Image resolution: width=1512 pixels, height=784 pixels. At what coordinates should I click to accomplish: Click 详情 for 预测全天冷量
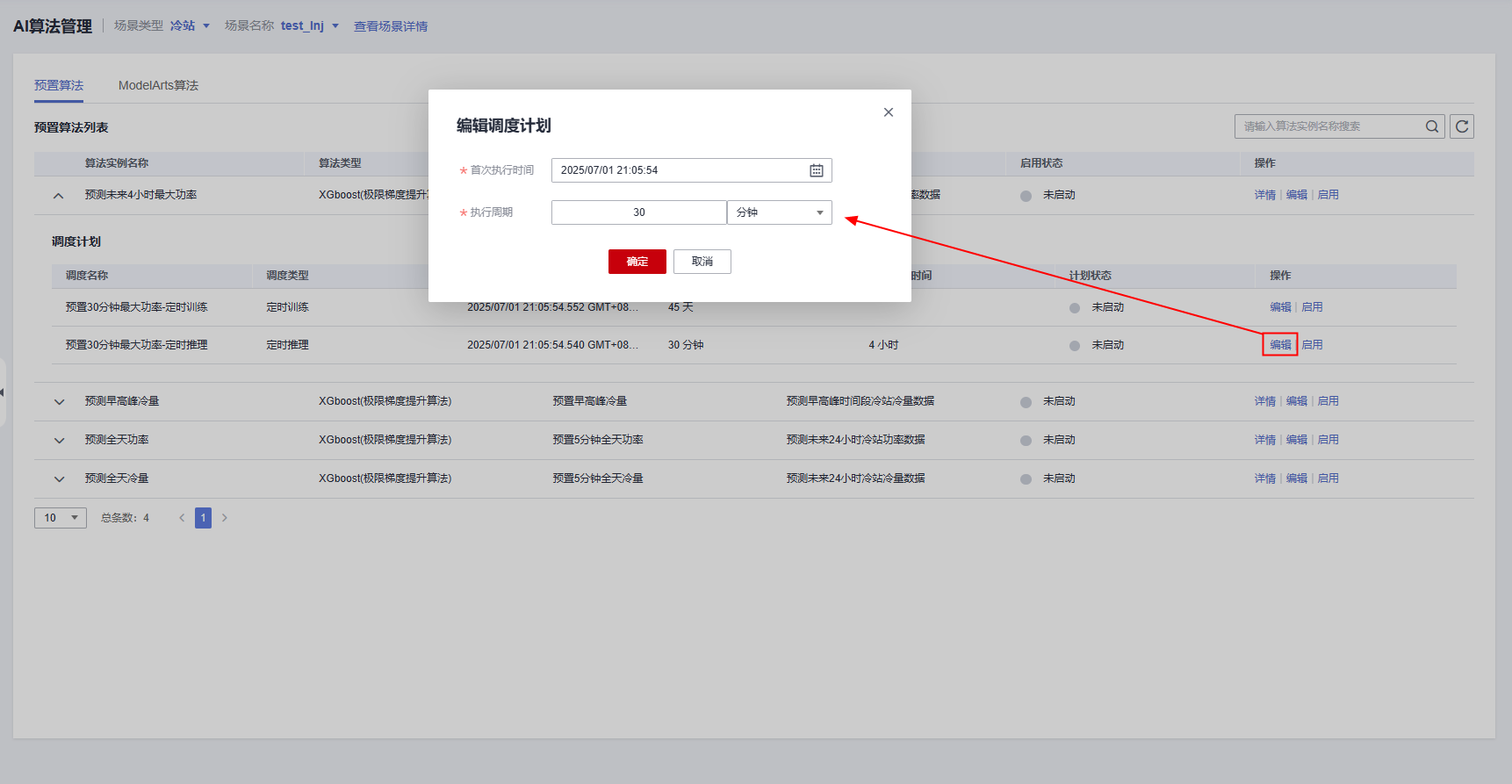(1265, 478)
